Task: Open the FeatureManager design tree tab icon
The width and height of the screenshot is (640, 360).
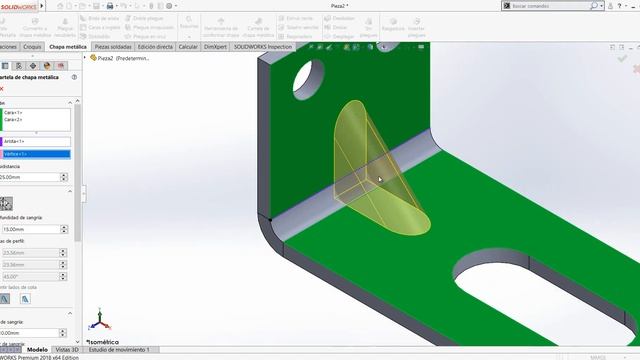Action: pos(5,66)
